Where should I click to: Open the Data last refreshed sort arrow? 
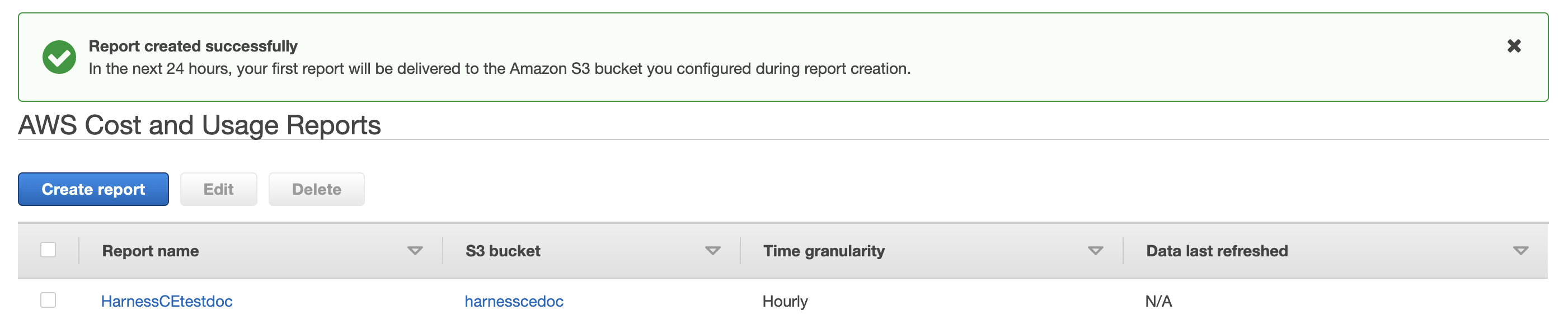(x=1520, y=251)
